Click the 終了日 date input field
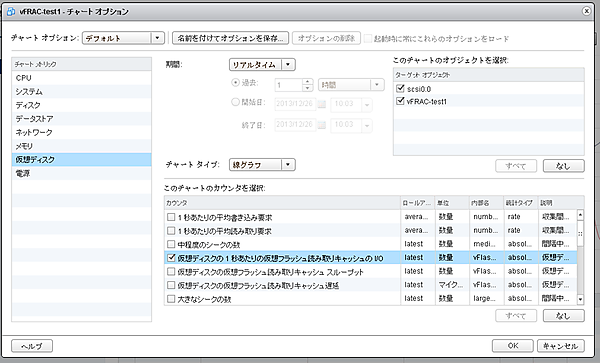The image size is (600, 363). tap(295, 125)
